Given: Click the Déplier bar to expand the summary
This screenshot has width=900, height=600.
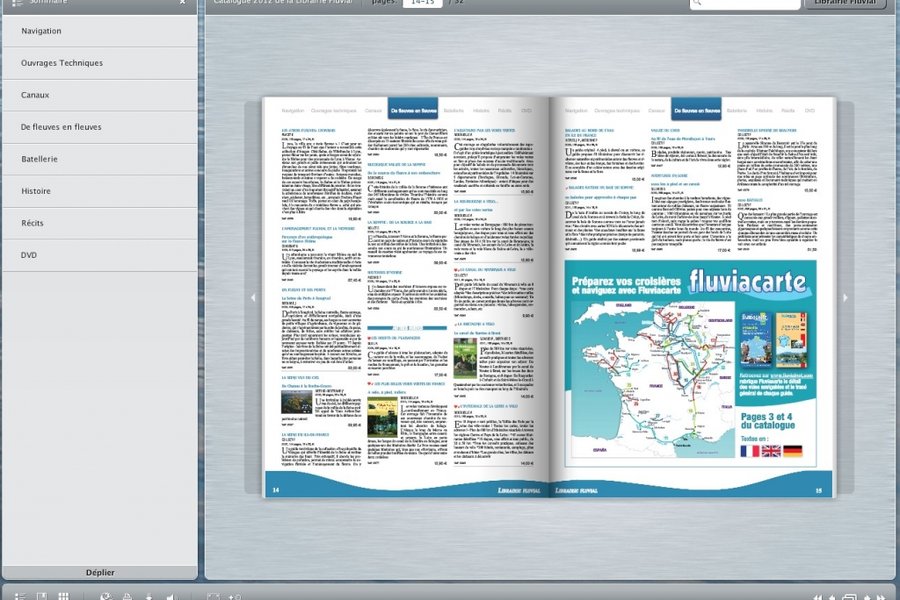Looking at the screenshot, I should 99,573.
